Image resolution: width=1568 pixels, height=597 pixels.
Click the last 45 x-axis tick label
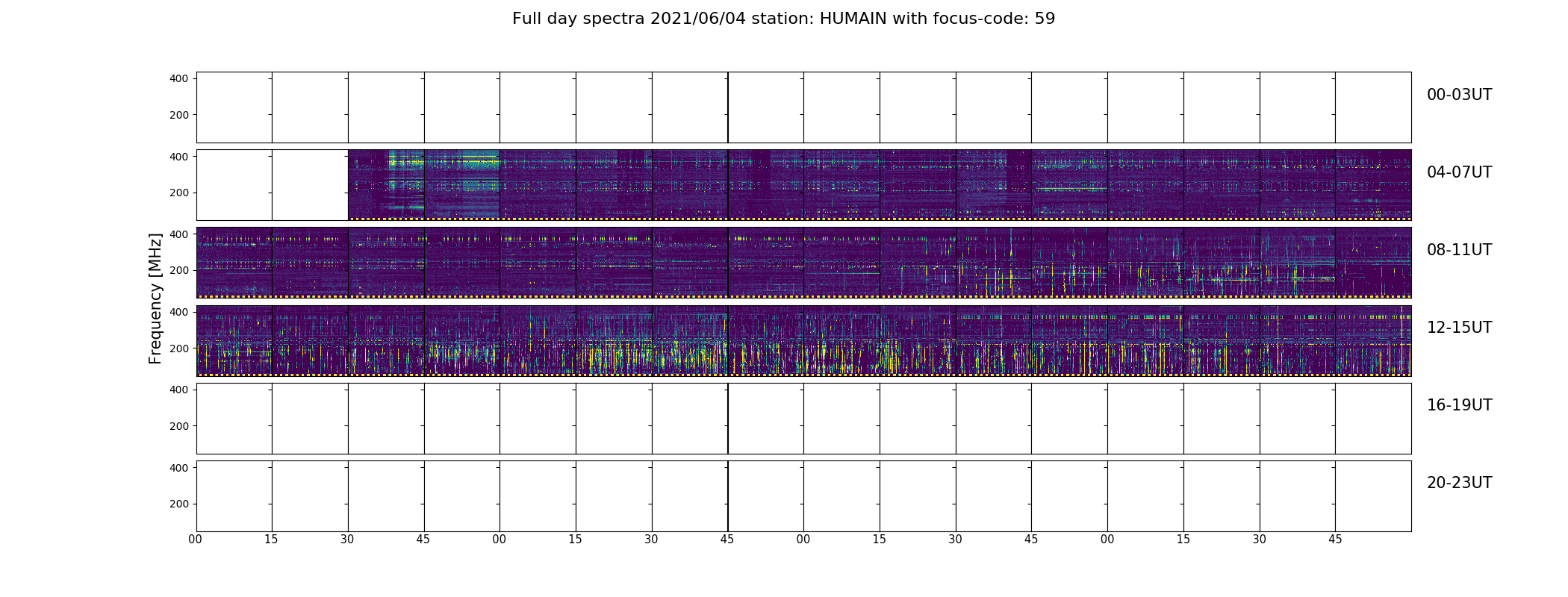1335,540
